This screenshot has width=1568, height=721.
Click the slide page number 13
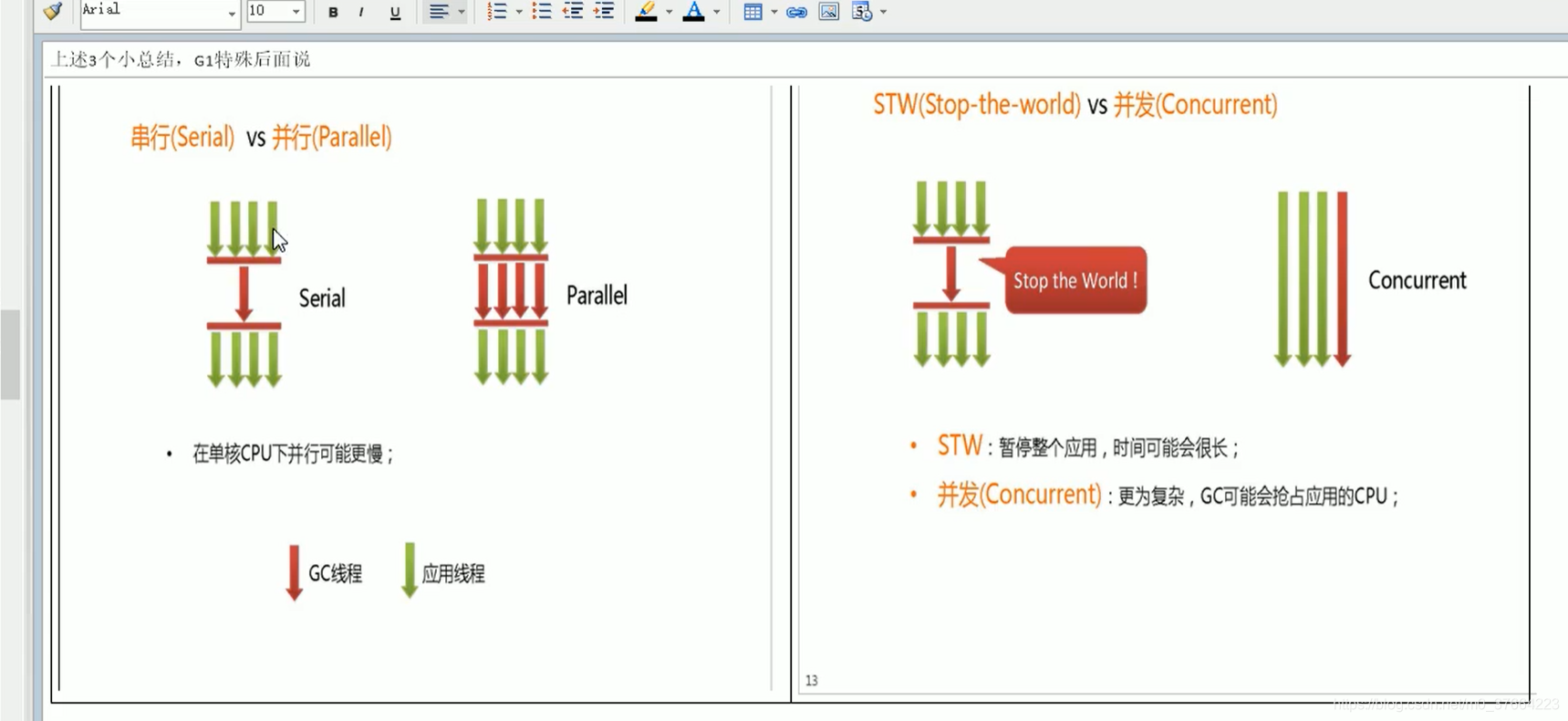point(811,681)
